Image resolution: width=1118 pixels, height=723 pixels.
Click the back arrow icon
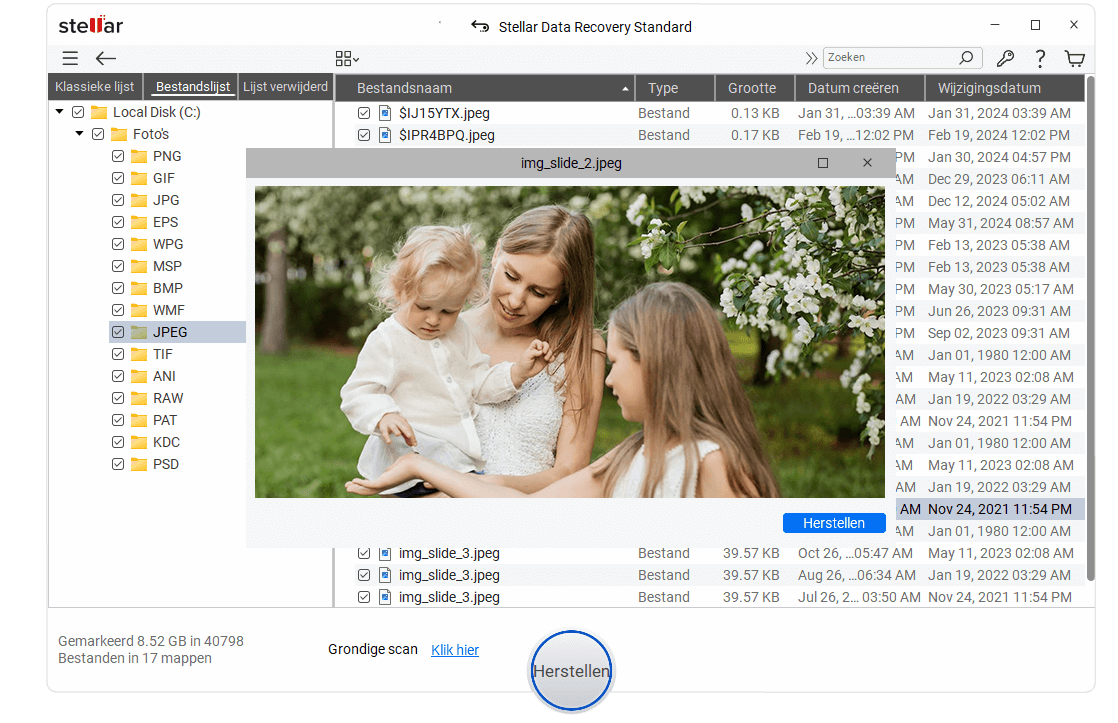[105, 58]
